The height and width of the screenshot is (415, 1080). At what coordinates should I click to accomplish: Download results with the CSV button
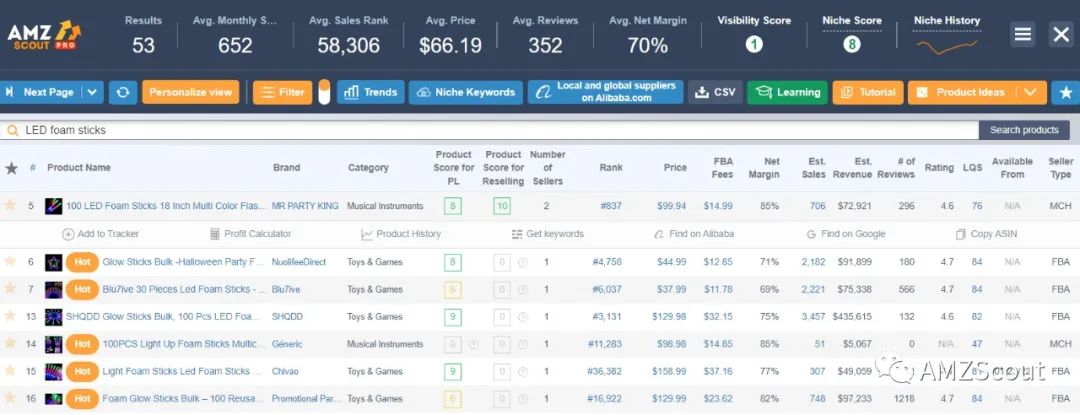[x=715, y=92]
